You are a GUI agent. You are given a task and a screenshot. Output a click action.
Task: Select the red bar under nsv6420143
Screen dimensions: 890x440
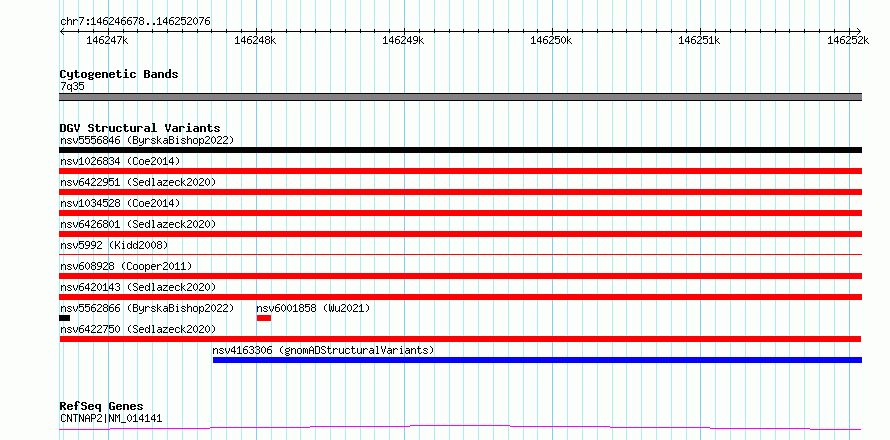point(460,297)
